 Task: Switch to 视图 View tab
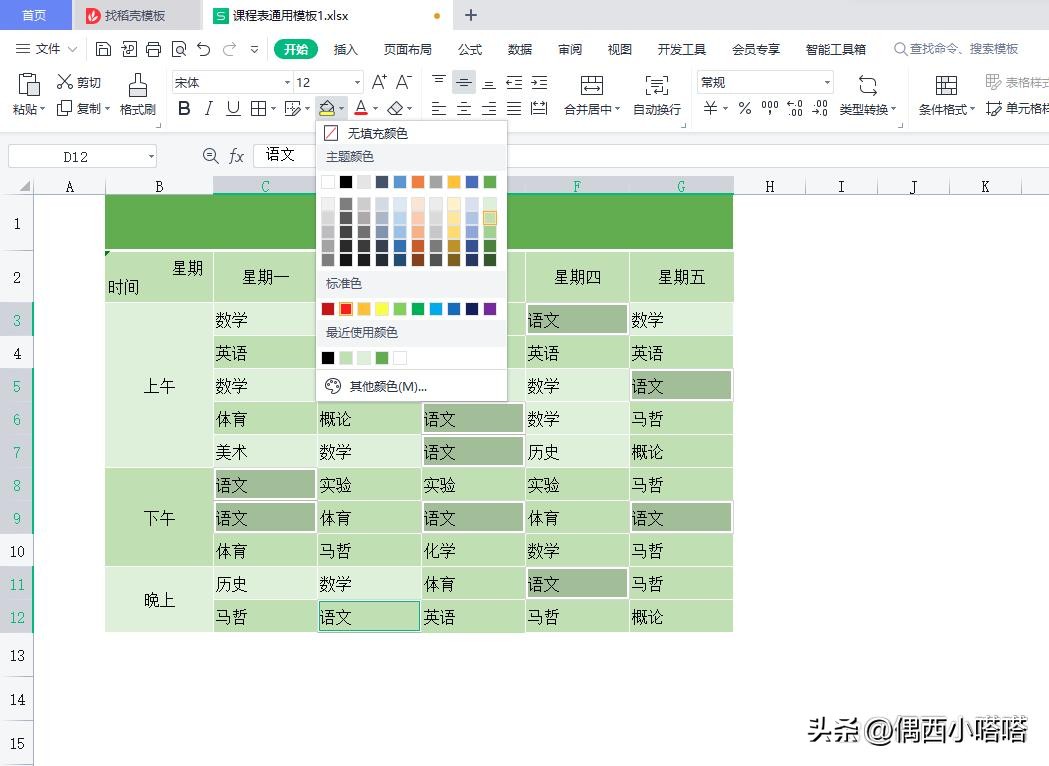619,49
